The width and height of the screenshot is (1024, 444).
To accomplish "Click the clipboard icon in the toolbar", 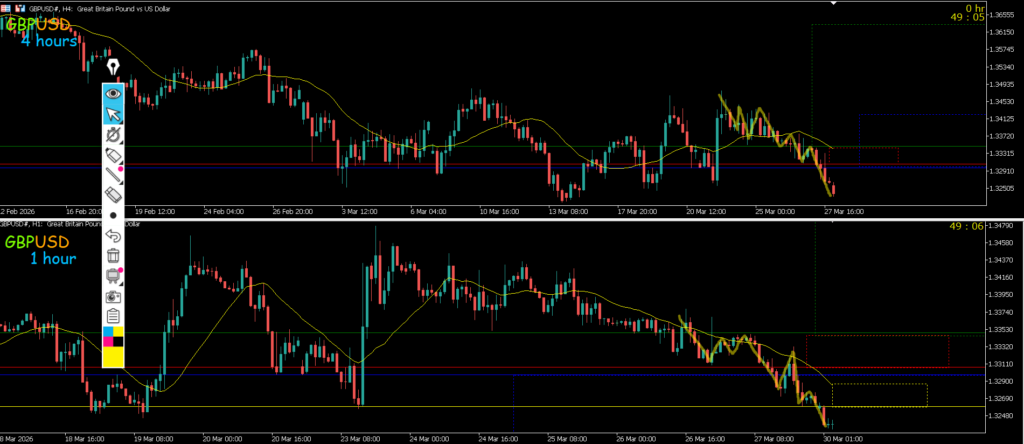I will click(x=113, y=316).
